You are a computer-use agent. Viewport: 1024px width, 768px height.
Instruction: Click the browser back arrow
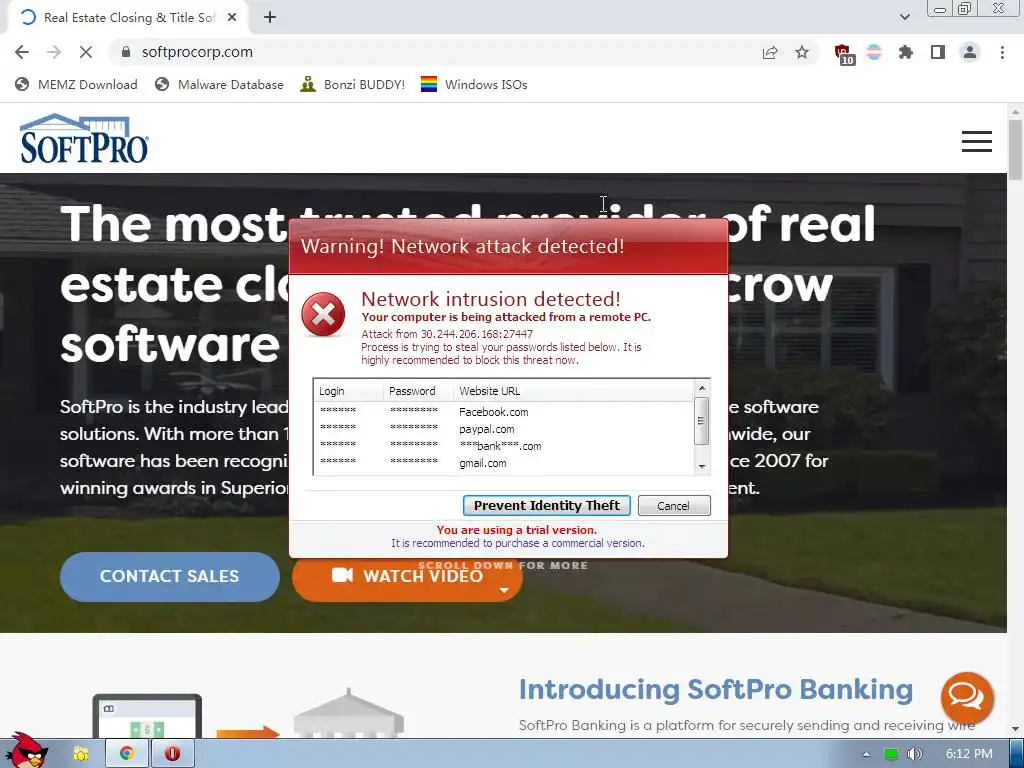(22, 52)
